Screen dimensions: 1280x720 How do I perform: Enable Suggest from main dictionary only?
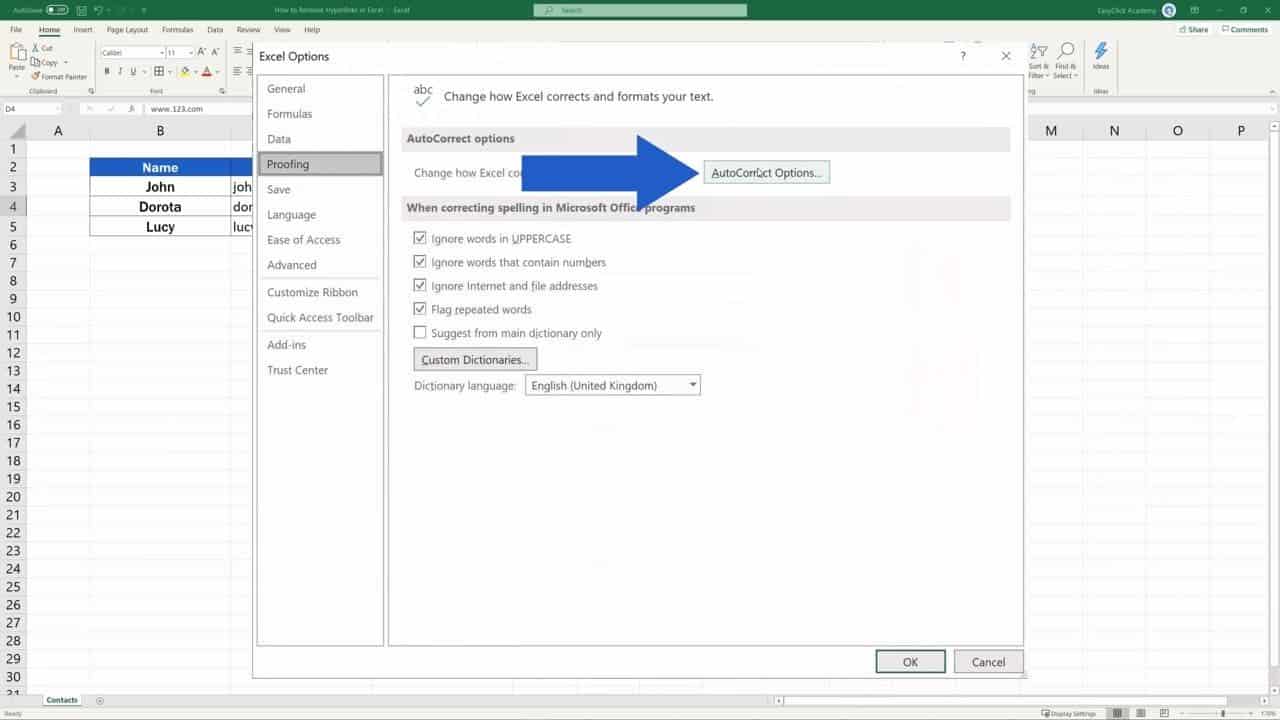click(x=420, y=333)
